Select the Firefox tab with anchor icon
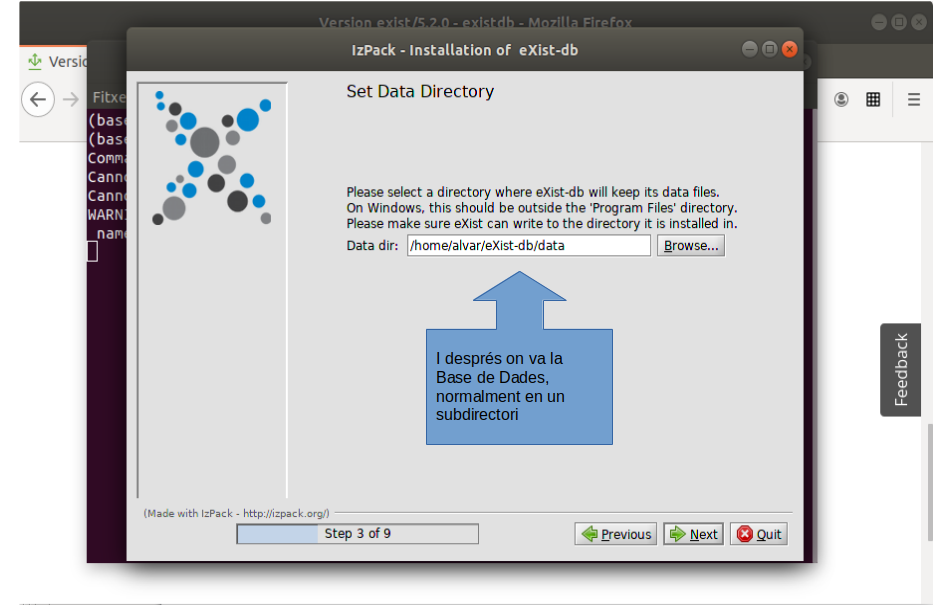945x605 pixels. coord(55,61)
